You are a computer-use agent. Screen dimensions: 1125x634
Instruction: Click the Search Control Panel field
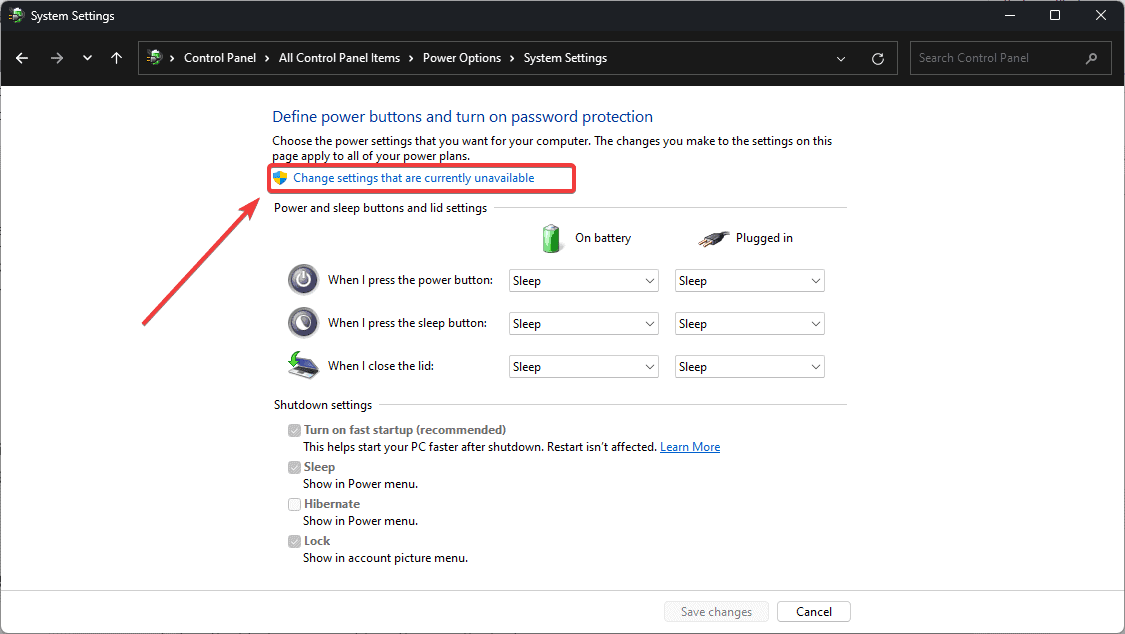[1010, 58]
